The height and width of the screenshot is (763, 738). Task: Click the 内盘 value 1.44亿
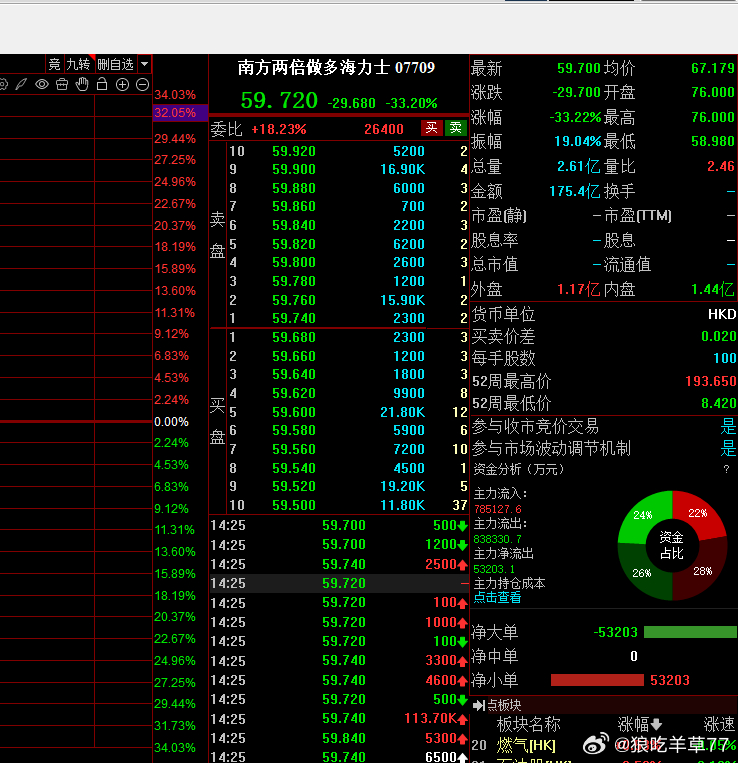(x=713, y=290)
